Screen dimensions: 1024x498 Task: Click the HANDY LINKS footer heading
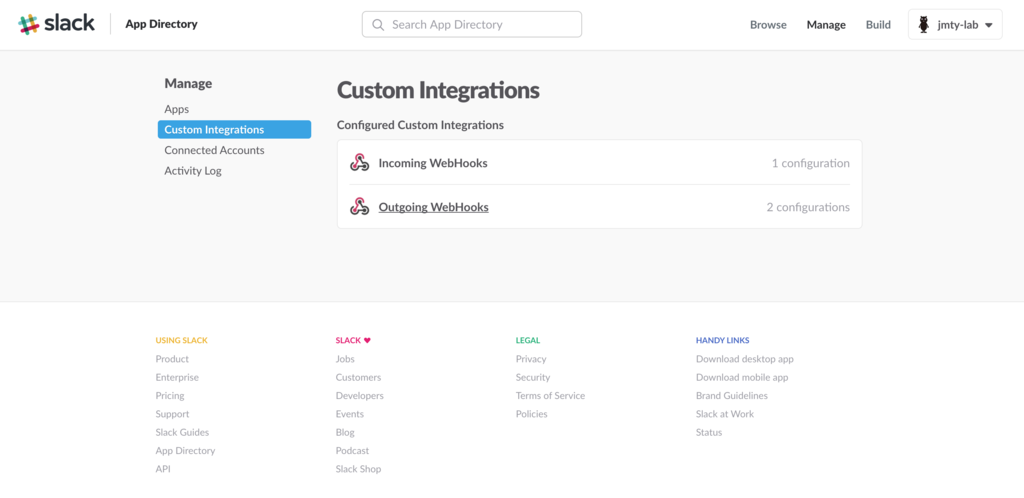(722, 340)
